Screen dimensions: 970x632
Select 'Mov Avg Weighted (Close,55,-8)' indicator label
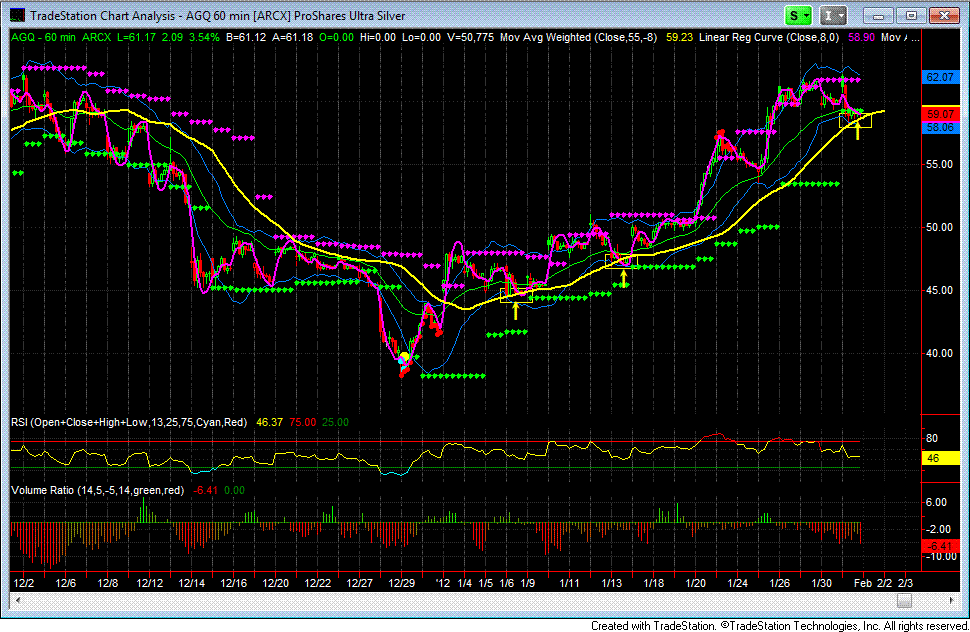coord(578,37)
